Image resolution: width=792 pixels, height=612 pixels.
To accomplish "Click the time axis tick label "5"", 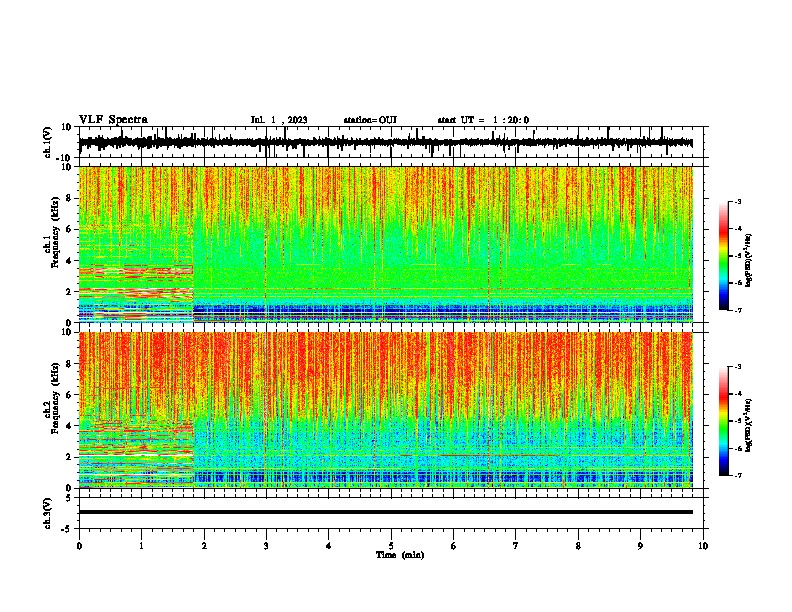I will click(x=391, y=546).
